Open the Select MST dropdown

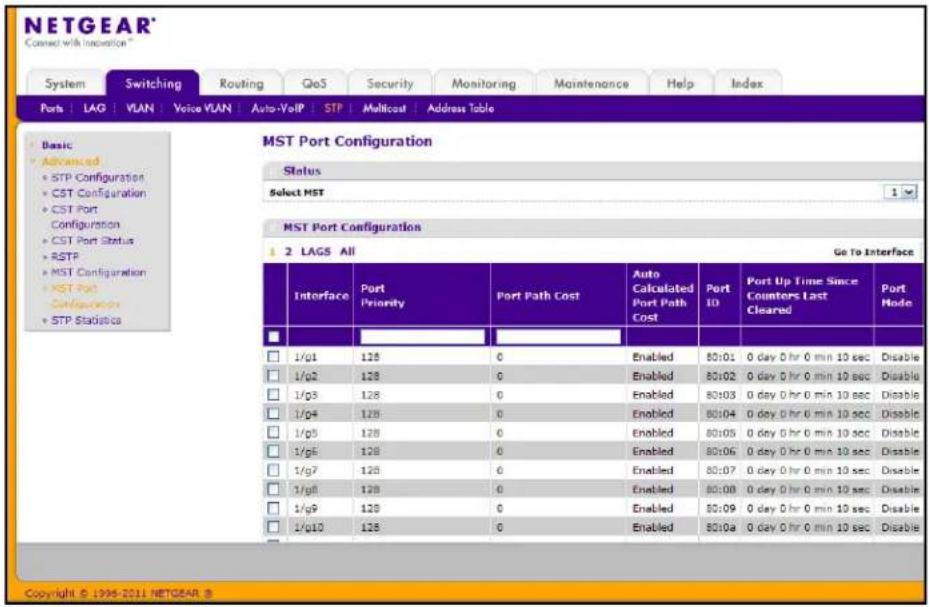pyautogui.click(x=901, y=192)
